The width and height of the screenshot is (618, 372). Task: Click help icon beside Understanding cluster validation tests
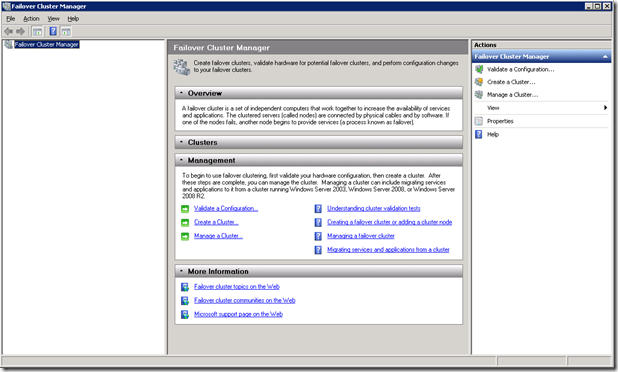[x=318, y=209]
